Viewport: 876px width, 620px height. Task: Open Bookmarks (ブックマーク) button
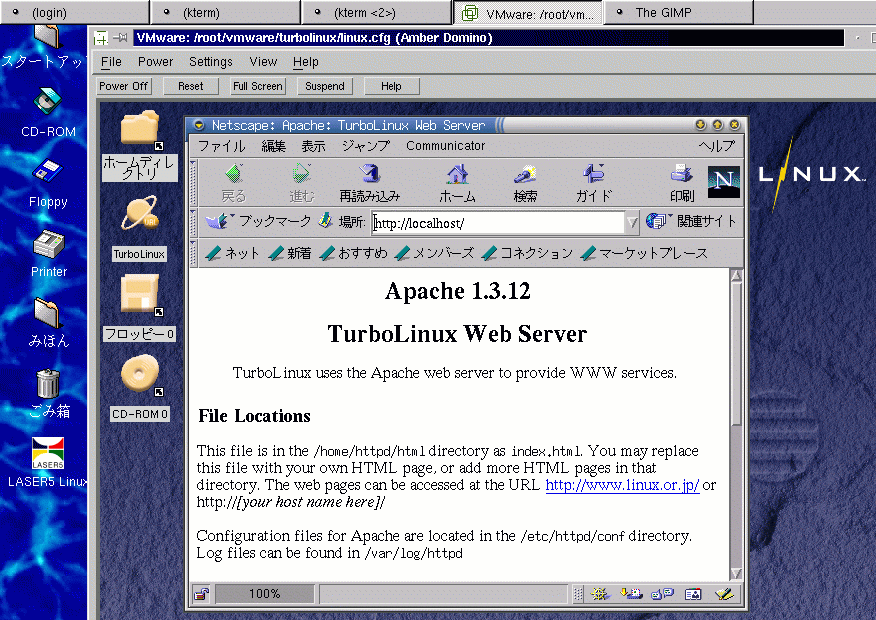pos(258,221)
